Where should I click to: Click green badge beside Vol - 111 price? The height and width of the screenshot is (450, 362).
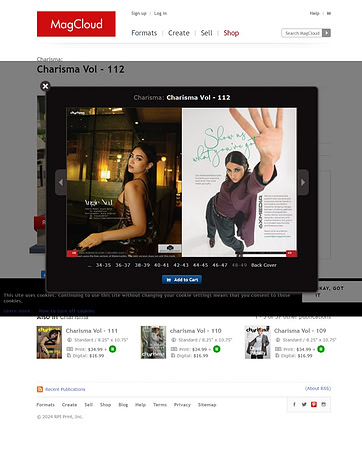pyautogui.click(x=113, y=349)
